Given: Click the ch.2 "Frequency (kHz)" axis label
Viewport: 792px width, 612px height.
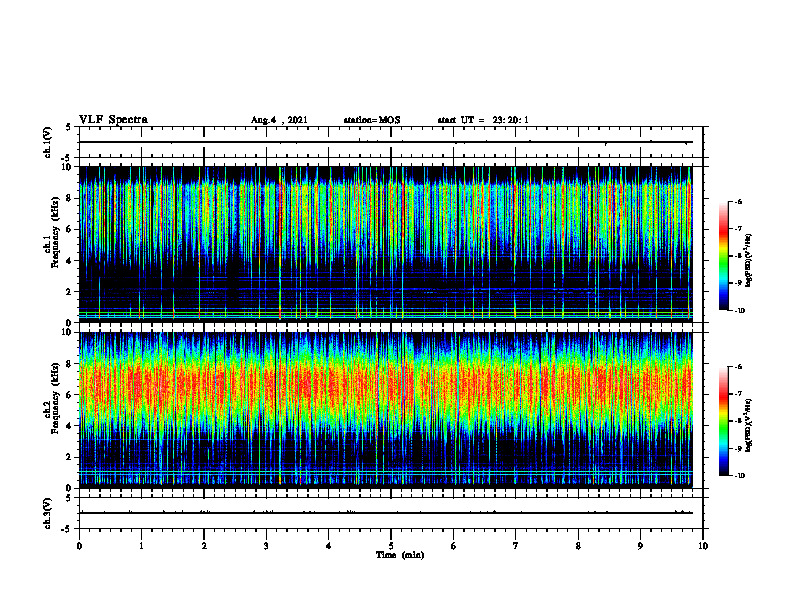Looking at the screenshot, I should tap(55, 398).
